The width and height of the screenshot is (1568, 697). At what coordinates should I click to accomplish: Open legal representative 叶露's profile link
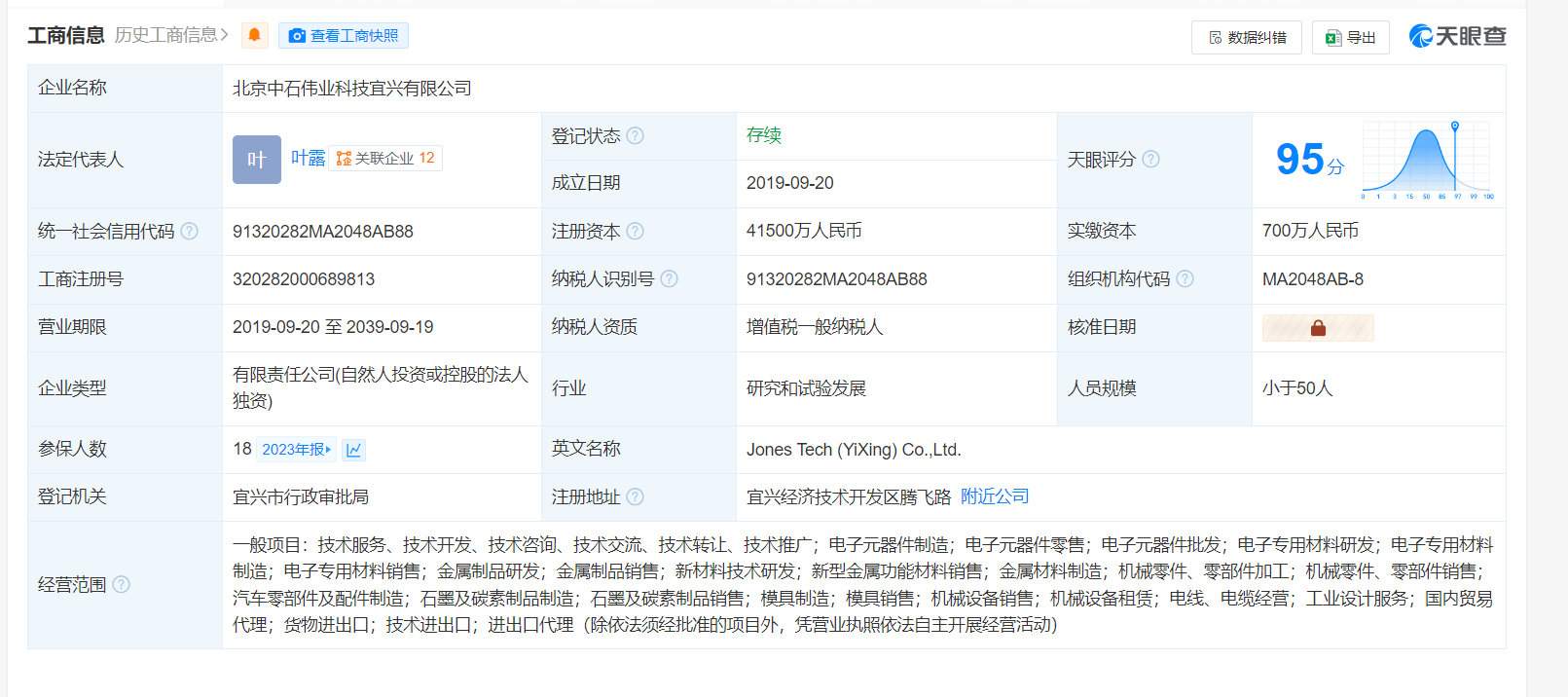click(x=309, y=158)
